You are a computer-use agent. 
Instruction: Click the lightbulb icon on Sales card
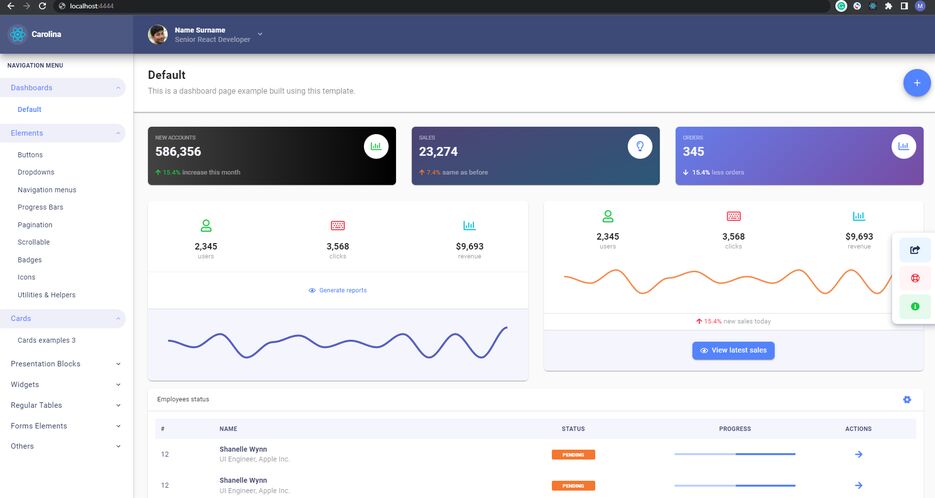click(640, 146)
